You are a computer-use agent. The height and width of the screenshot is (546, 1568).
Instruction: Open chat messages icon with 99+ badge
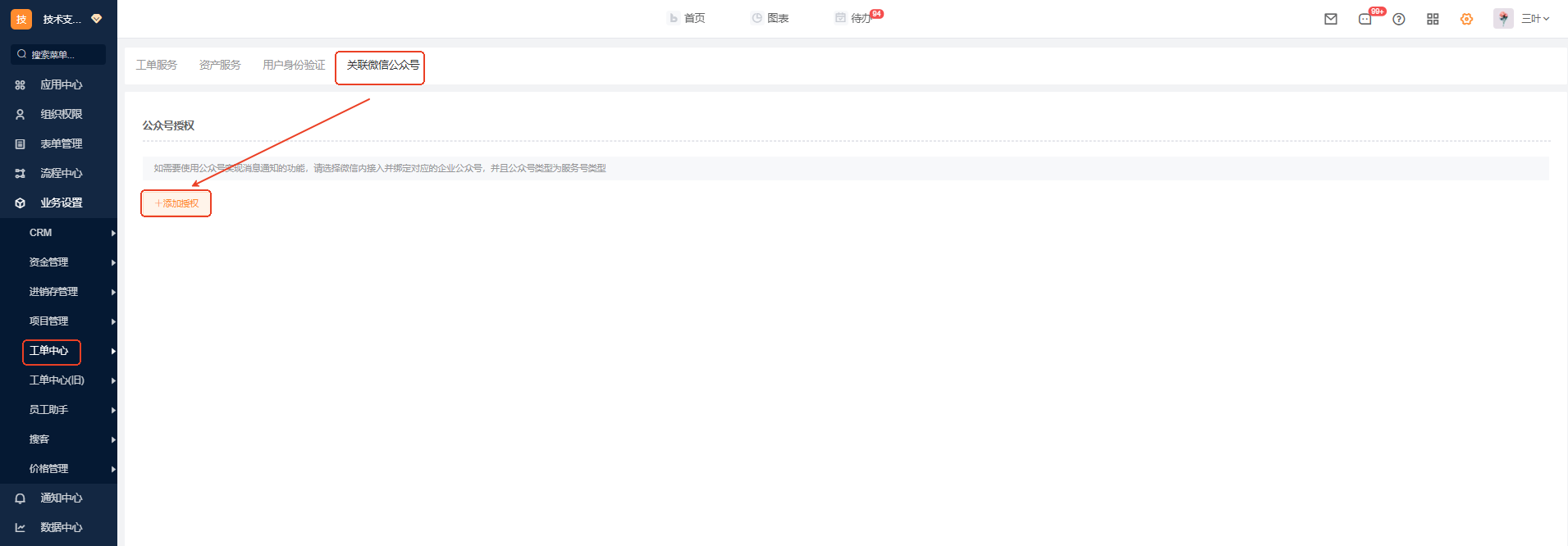click(x=1365, y=19)
